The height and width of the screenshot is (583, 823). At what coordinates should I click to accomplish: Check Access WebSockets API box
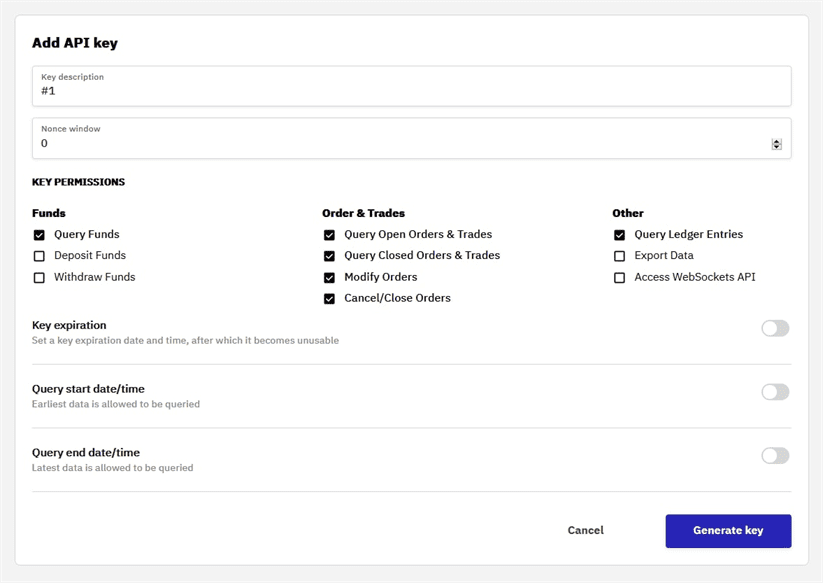pyautogui.click(x=619, y=278)
